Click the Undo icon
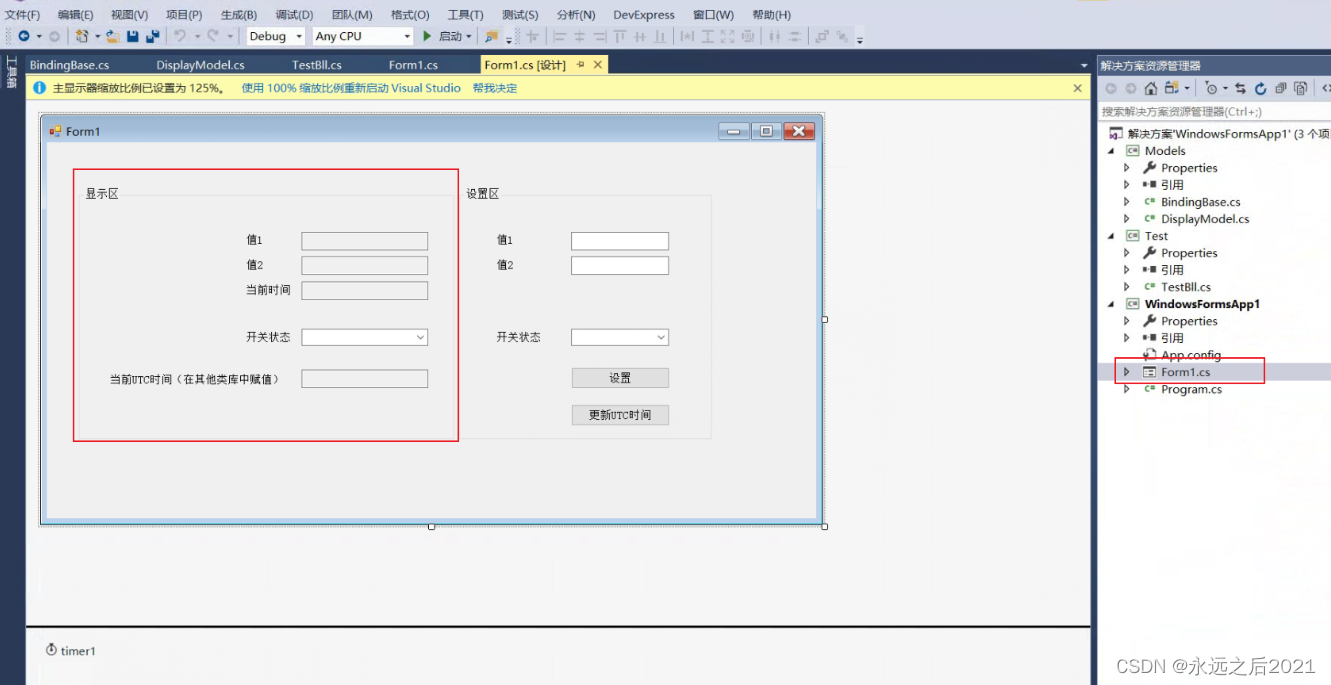 tap(180, 36)
